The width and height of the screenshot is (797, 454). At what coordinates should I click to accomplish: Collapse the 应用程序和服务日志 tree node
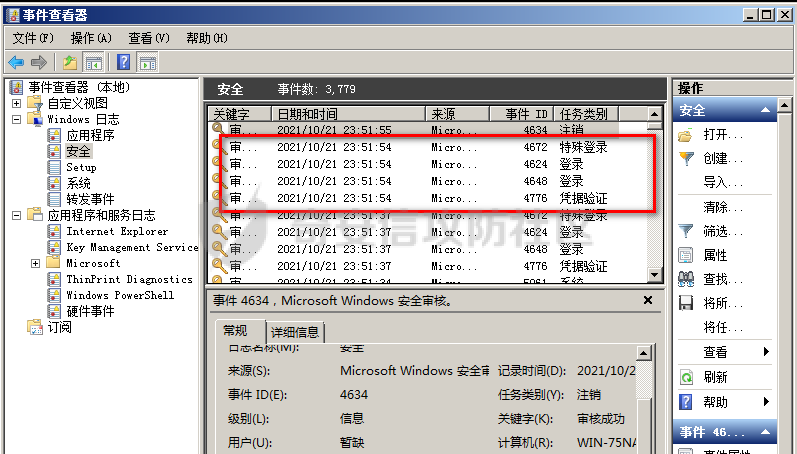[x=16, y=216]
